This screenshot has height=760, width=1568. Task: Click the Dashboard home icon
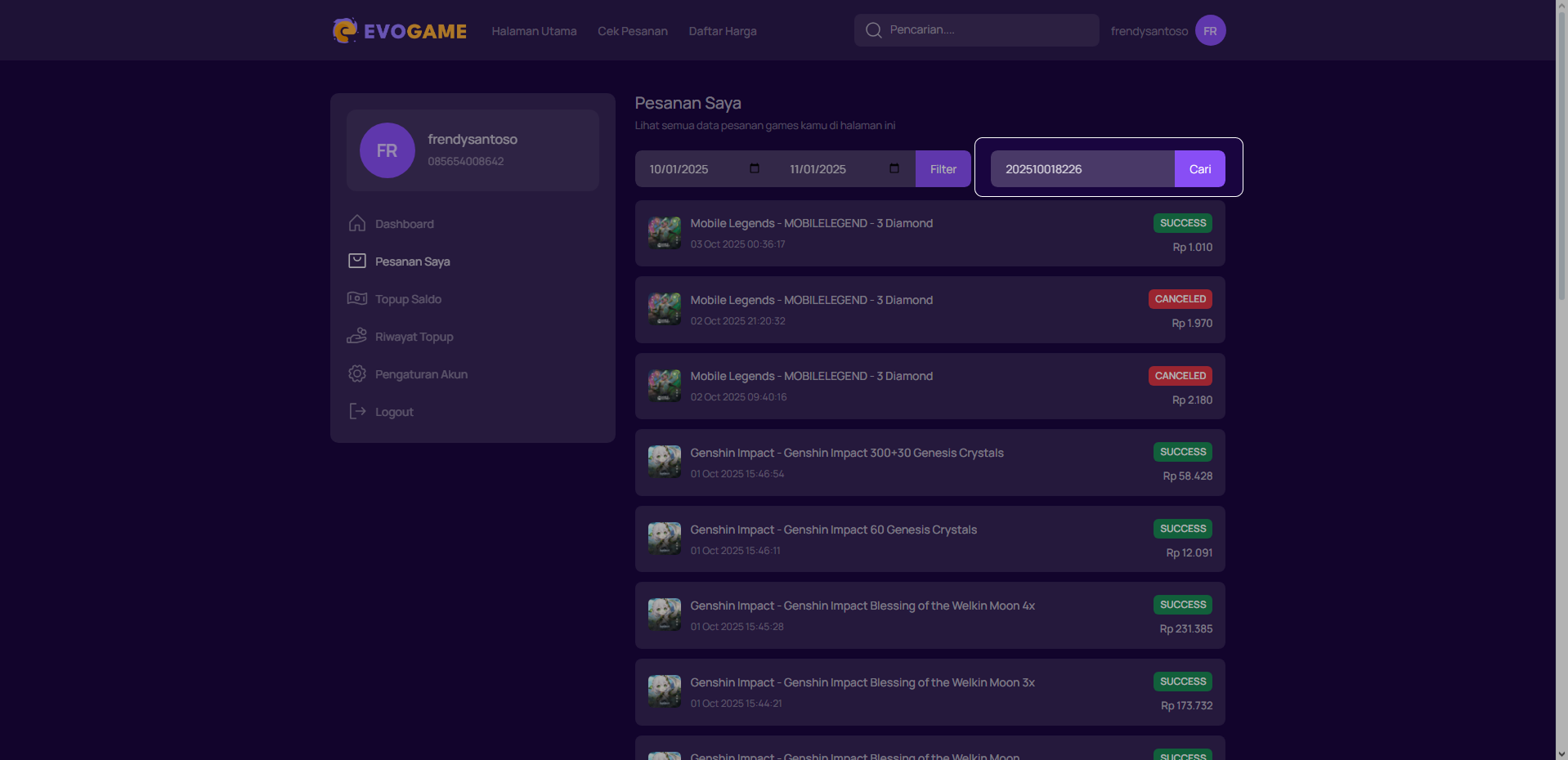tap(356, 223)
